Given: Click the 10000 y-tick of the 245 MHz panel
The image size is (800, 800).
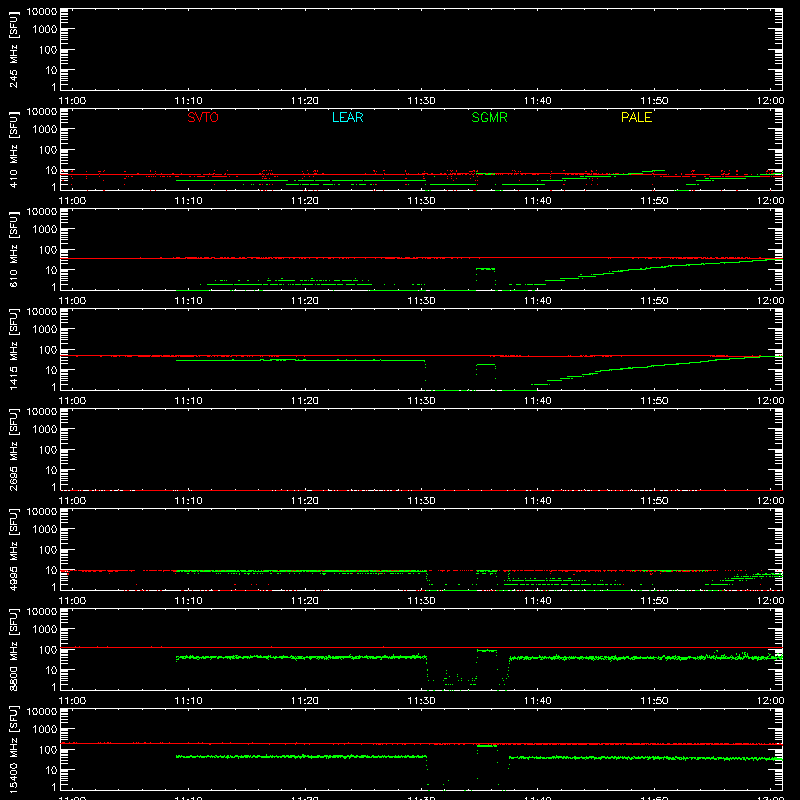Looking at the screenshot, I should pos(42,12).
